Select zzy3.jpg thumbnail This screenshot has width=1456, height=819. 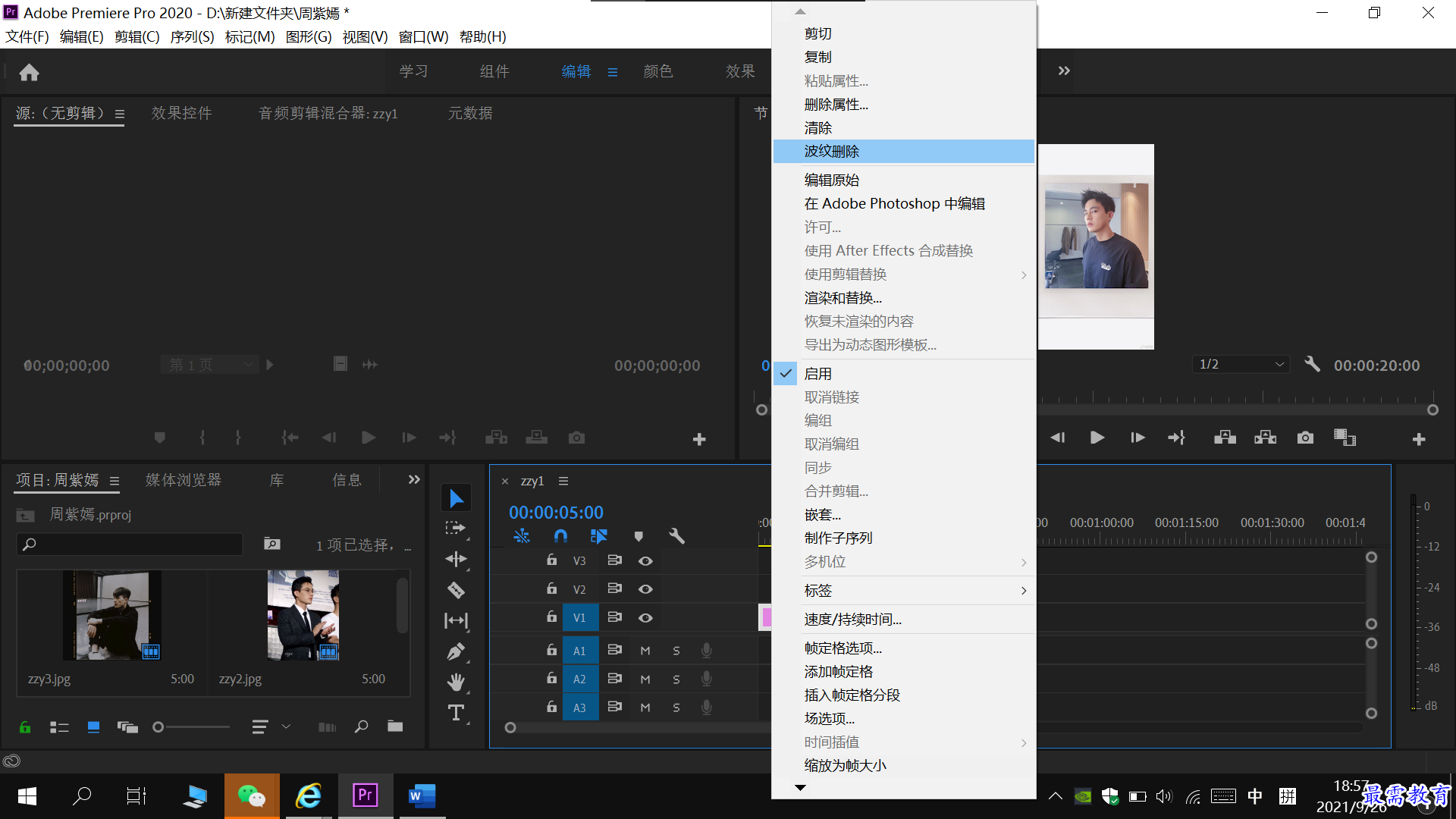click(112, 615)
